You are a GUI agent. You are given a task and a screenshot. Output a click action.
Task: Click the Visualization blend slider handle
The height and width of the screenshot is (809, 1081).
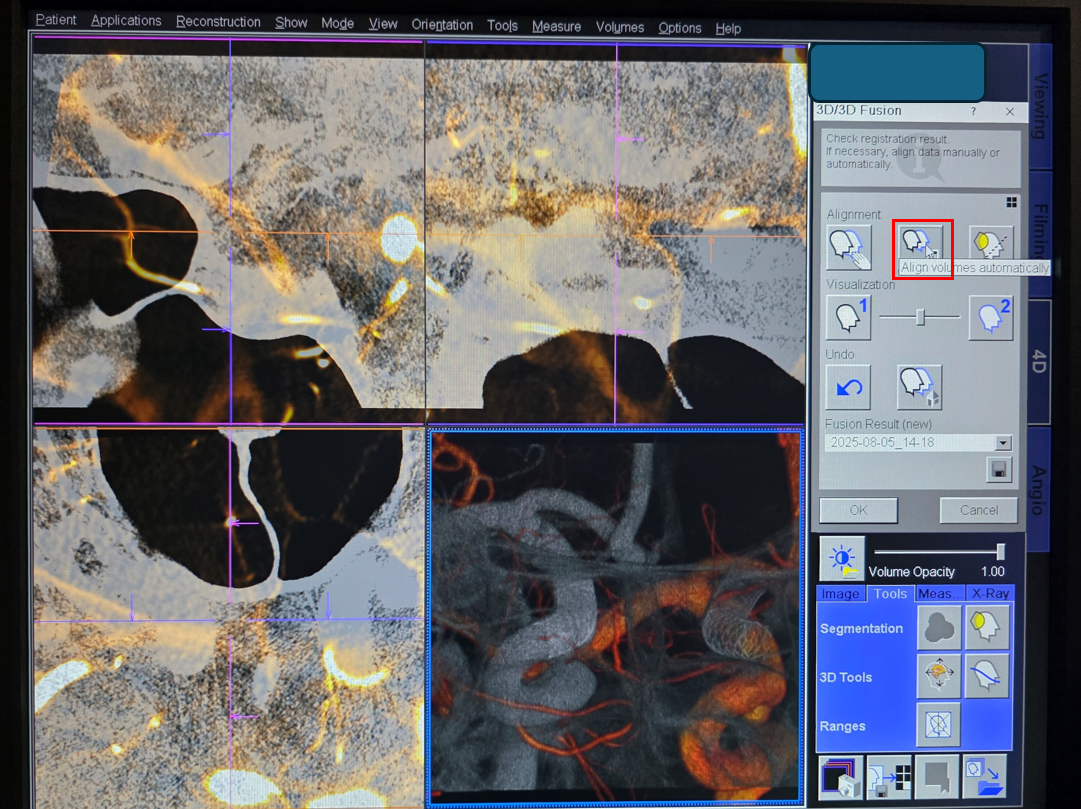921,317
